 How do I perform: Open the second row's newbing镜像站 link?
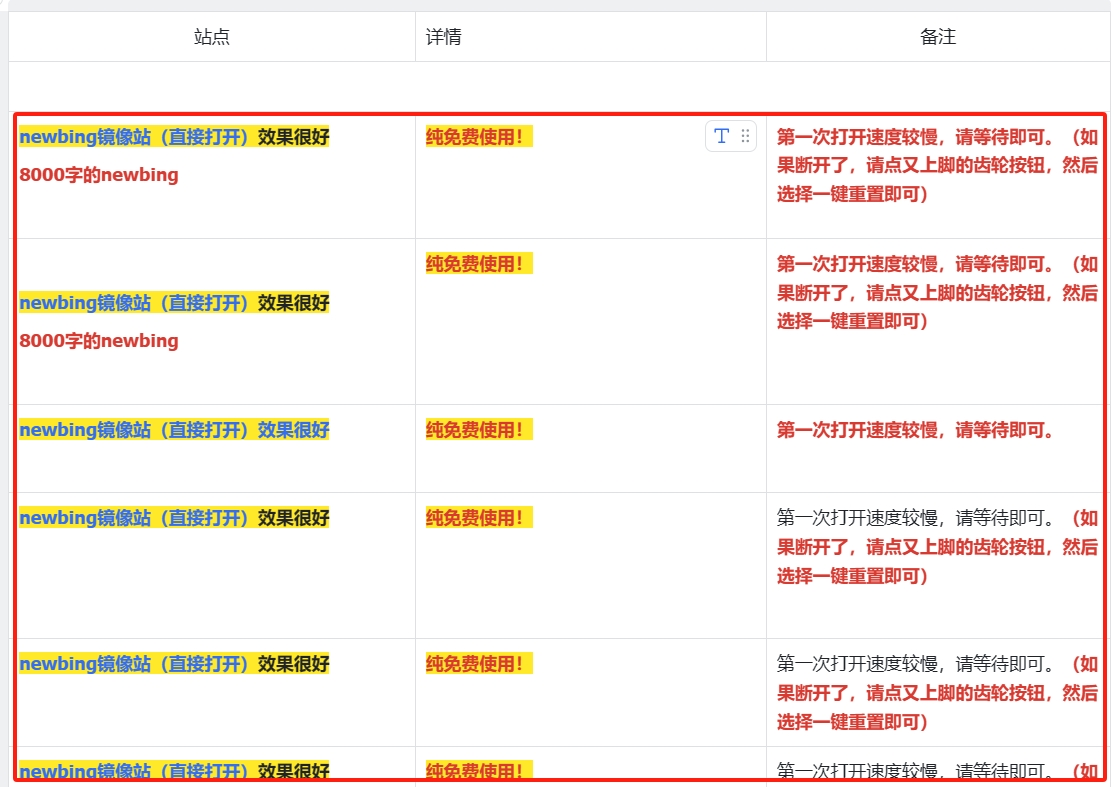click(134, 302)
